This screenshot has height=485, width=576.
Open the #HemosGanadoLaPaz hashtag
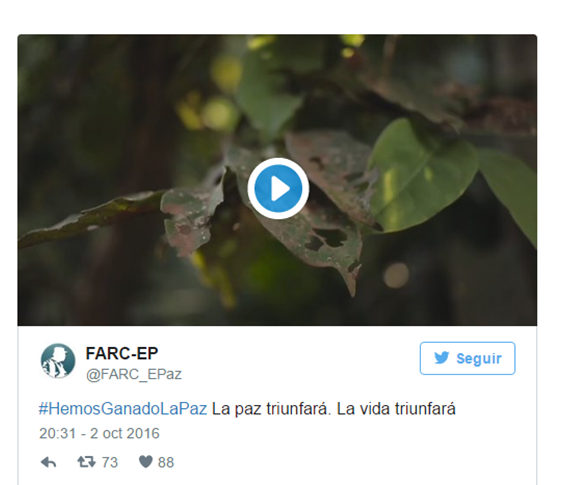tap(123, 409)
